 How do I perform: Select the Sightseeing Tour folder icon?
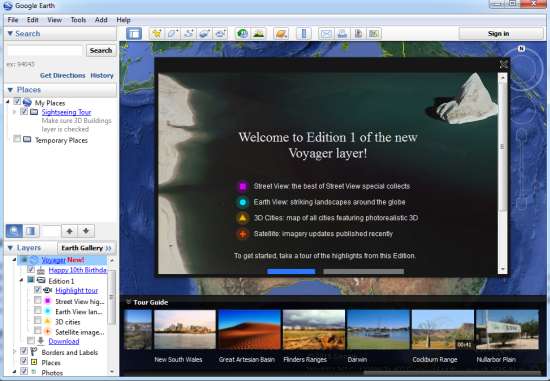[34, 112]
